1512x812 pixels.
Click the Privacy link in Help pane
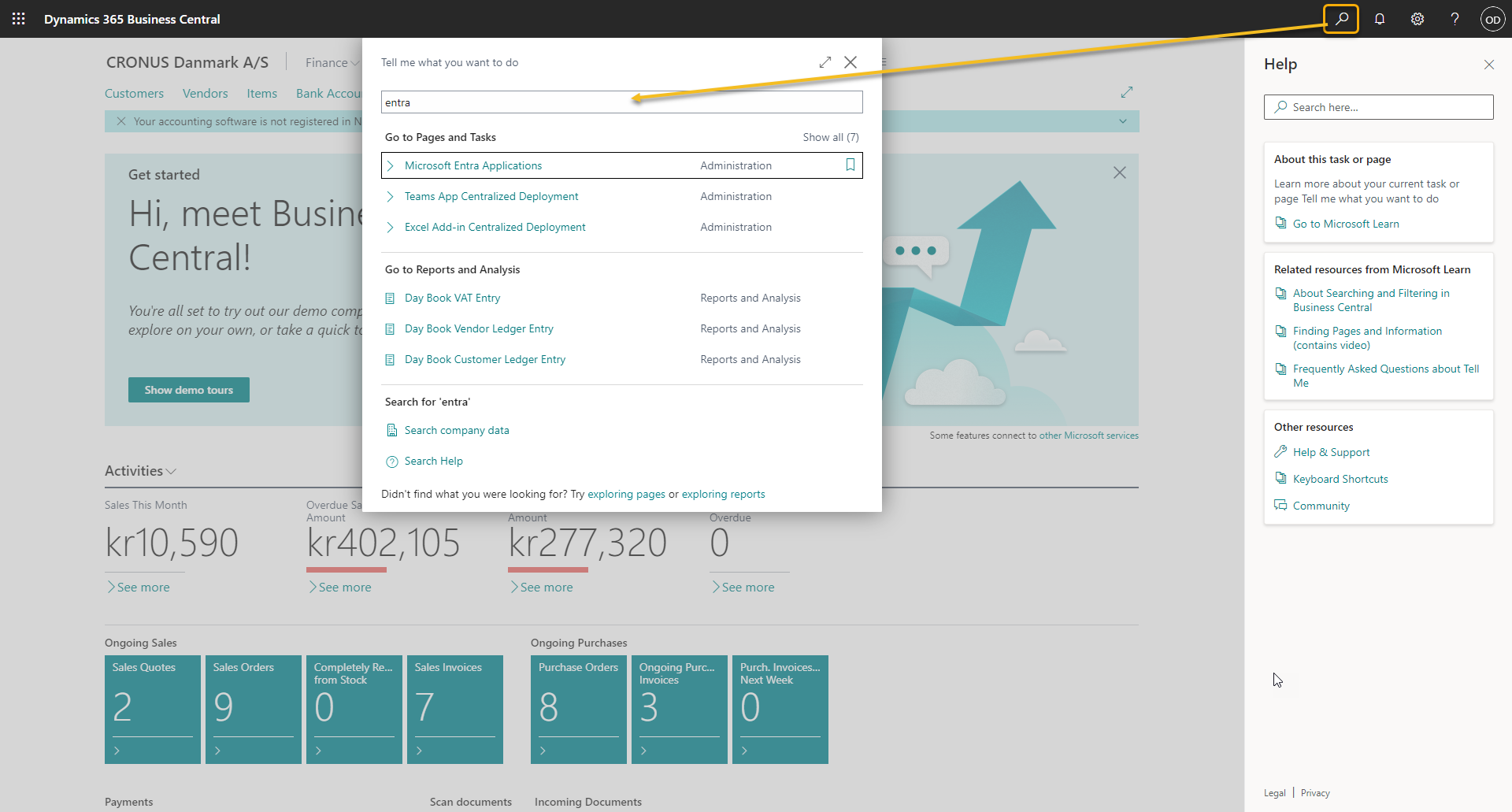tap(1315, 793)
